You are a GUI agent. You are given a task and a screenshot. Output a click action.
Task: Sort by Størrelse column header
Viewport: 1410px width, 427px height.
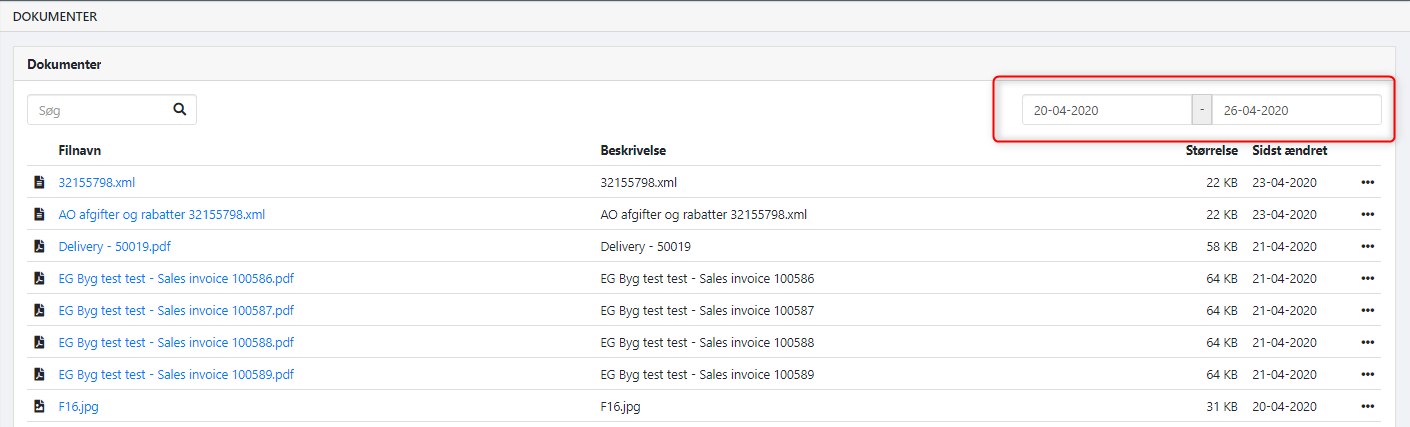coord(1211,150)
